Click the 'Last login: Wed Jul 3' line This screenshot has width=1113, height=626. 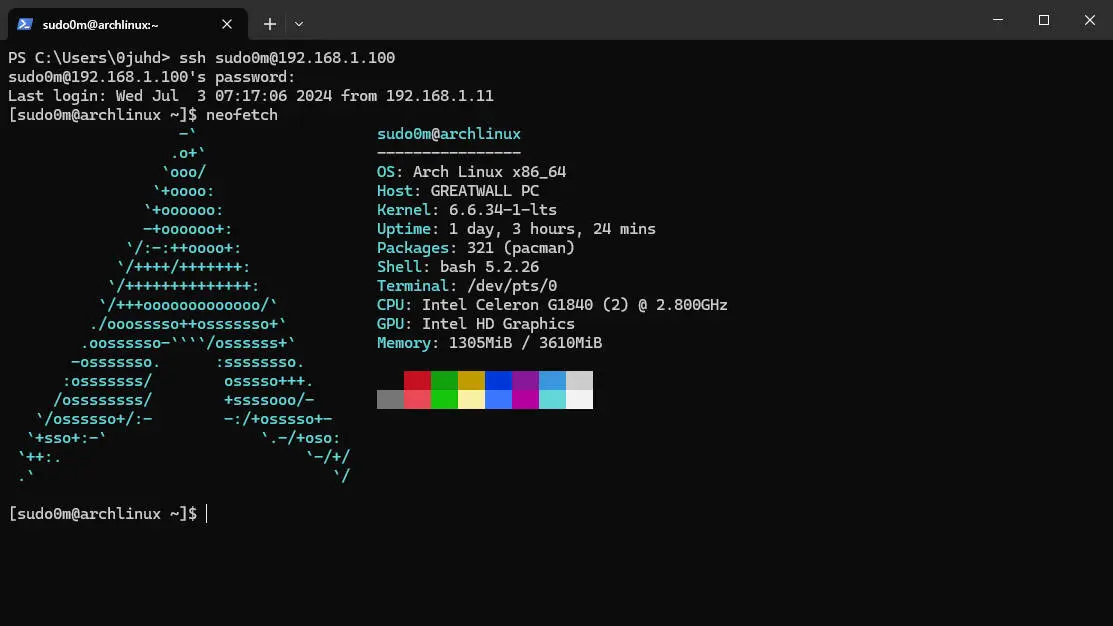point(251,96)
